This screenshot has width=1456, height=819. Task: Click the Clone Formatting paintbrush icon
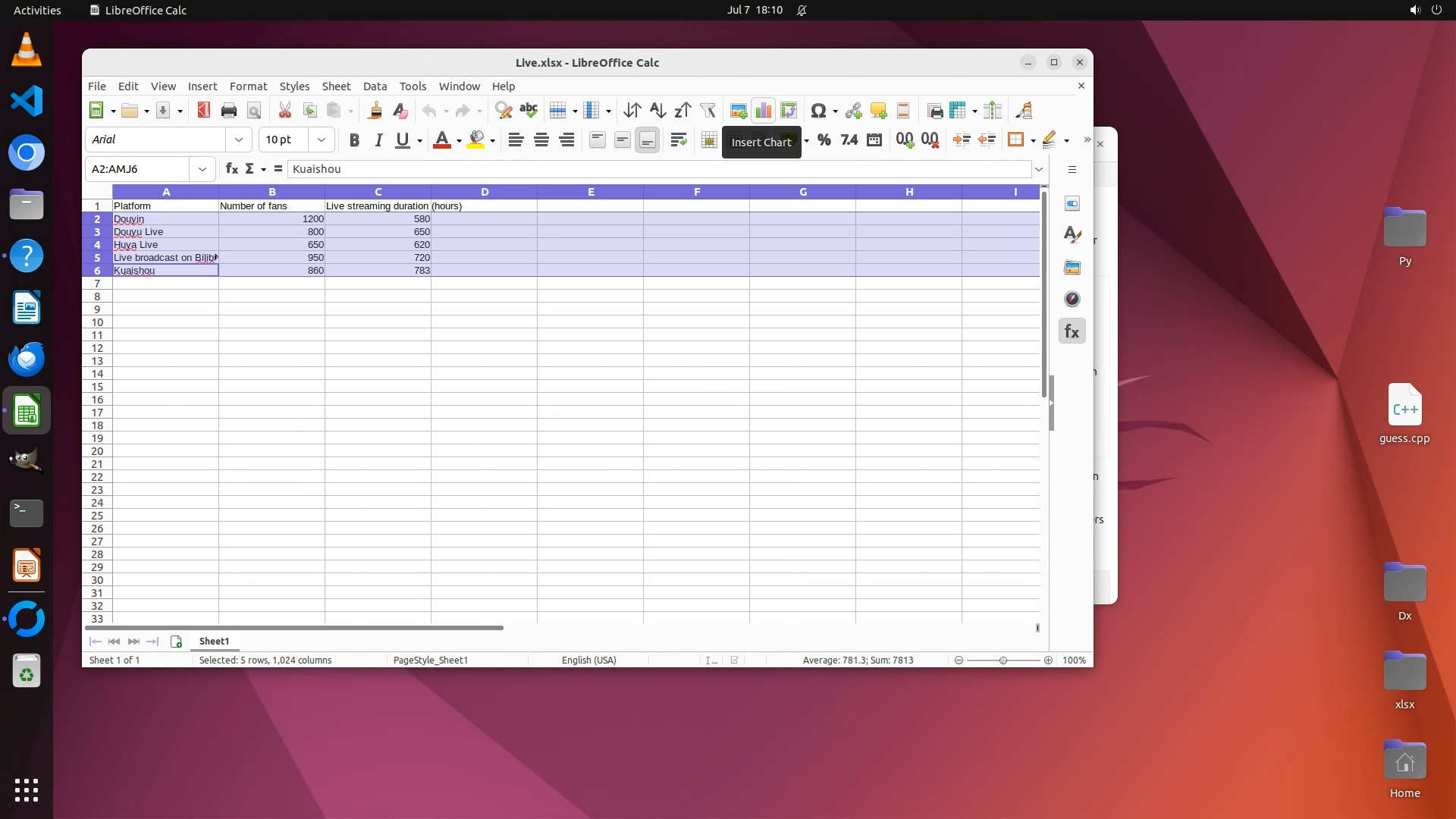point(375,111)
